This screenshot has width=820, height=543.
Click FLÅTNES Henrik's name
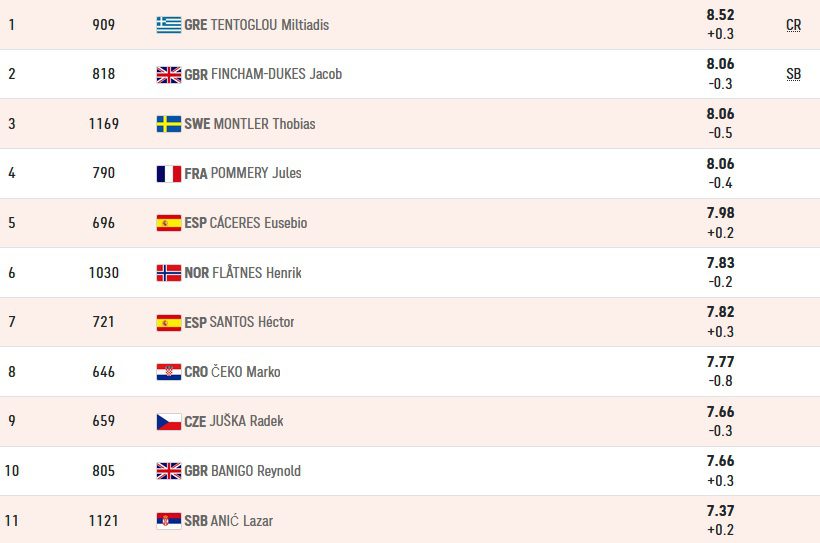[256, 273]
